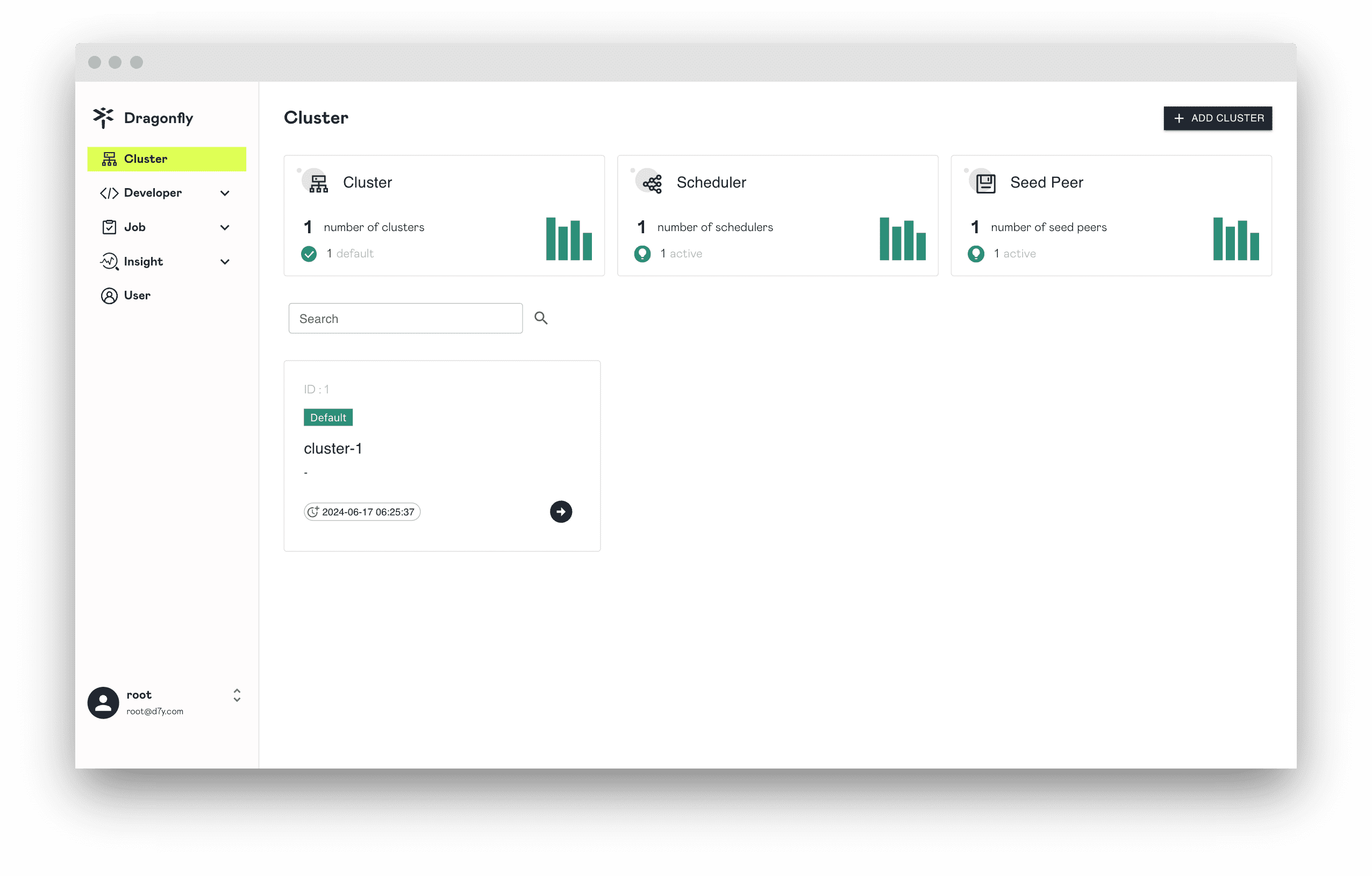Expand the Insight menu chevron
Image resolution: width=1372 pixels, height=876 pixels.
pyautogui.click(x=225, y=261)
